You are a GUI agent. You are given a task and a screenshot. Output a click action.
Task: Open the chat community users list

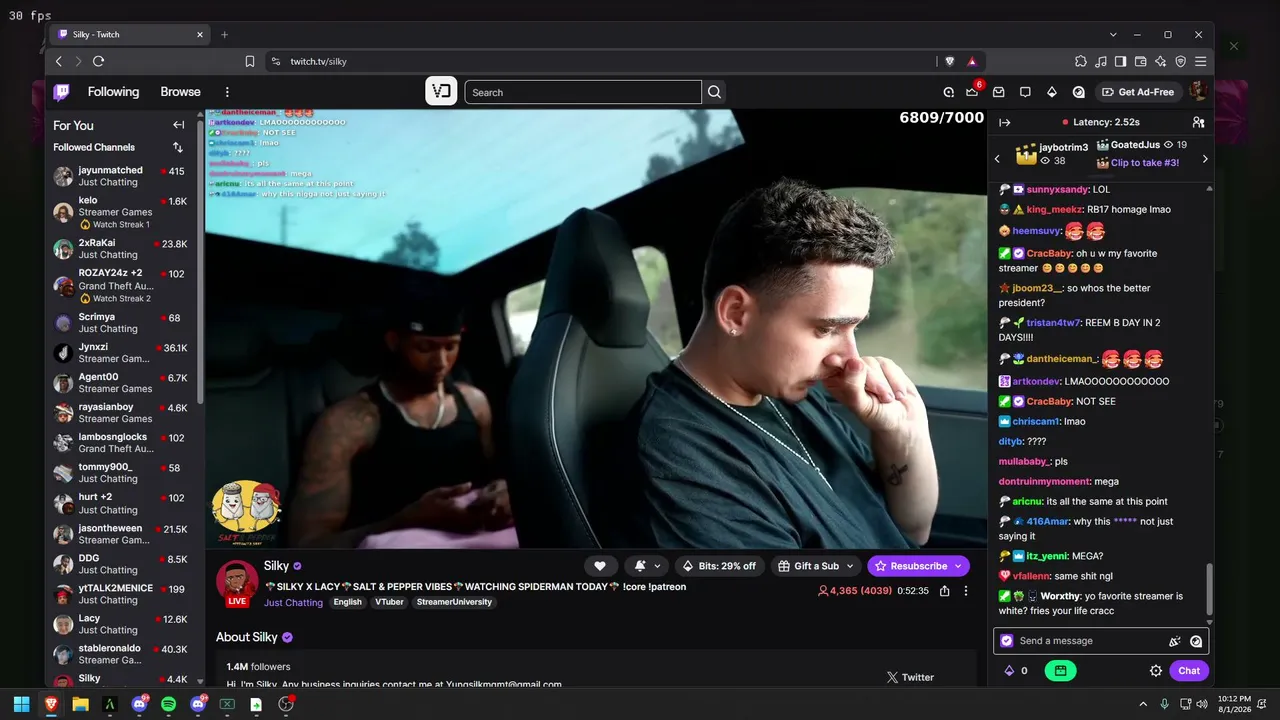[1198, 122]
